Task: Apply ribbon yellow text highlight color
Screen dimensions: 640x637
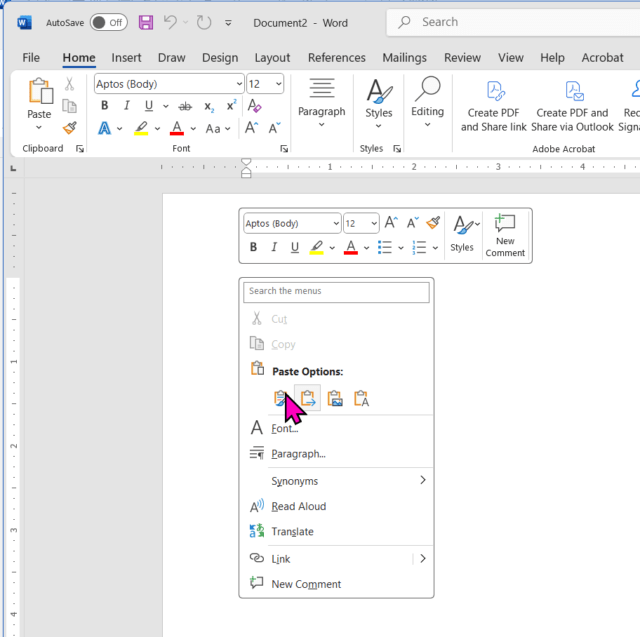Action: (x=141, y=128)
